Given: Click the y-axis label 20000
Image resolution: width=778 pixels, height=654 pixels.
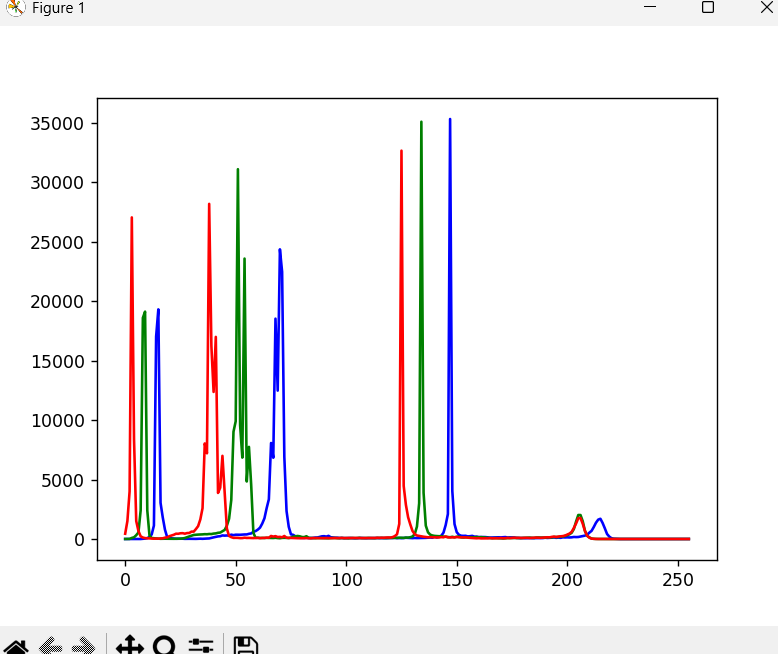Looking at the screenshot, I should tap(57, 302).
